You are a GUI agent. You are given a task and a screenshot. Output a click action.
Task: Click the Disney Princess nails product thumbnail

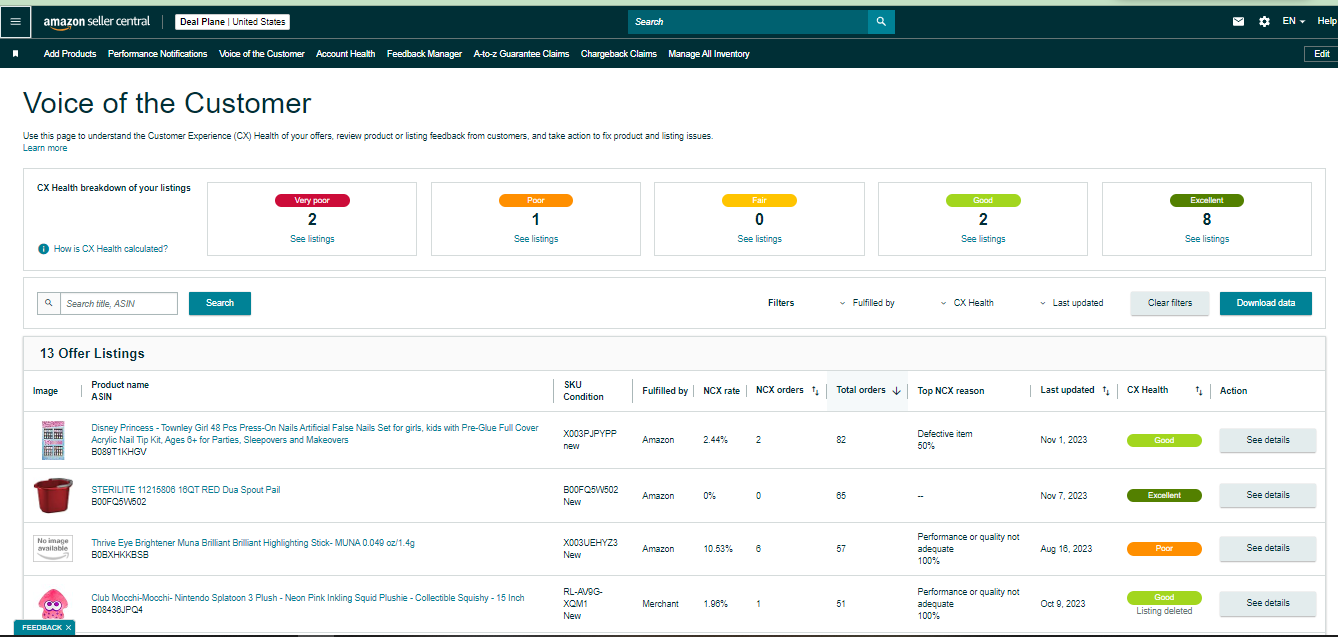(x=52, y=440)
